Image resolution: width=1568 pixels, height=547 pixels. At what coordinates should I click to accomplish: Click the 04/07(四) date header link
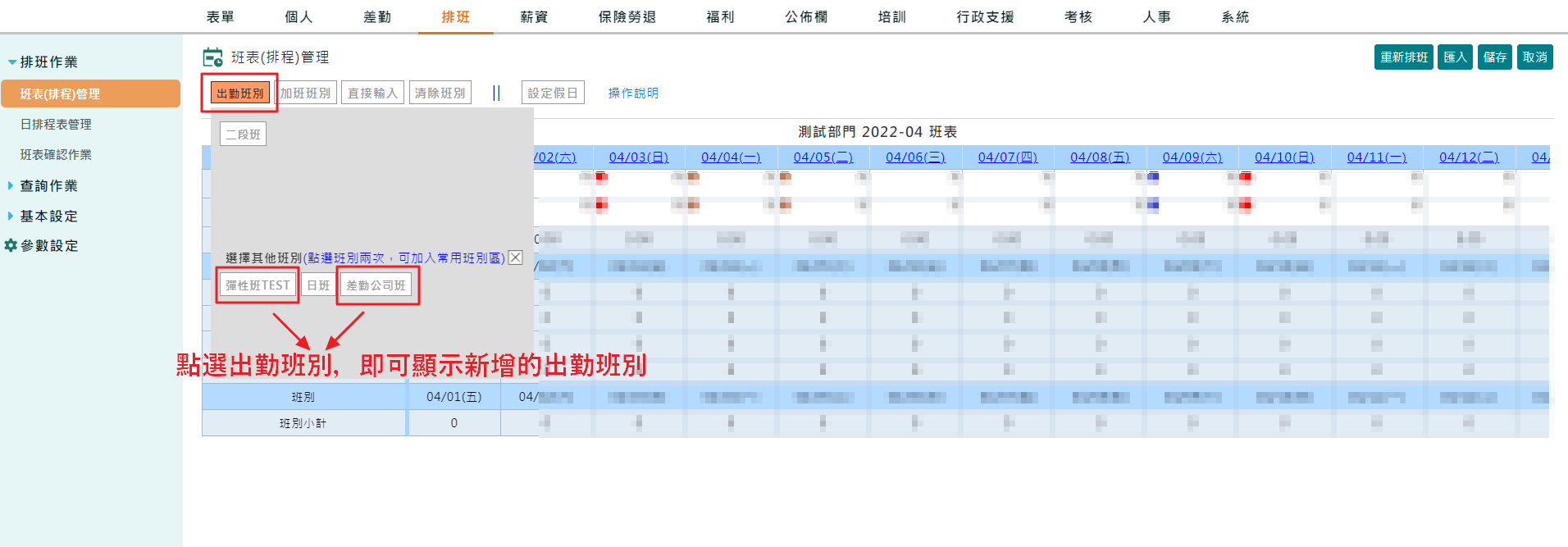pos(1008,157)
